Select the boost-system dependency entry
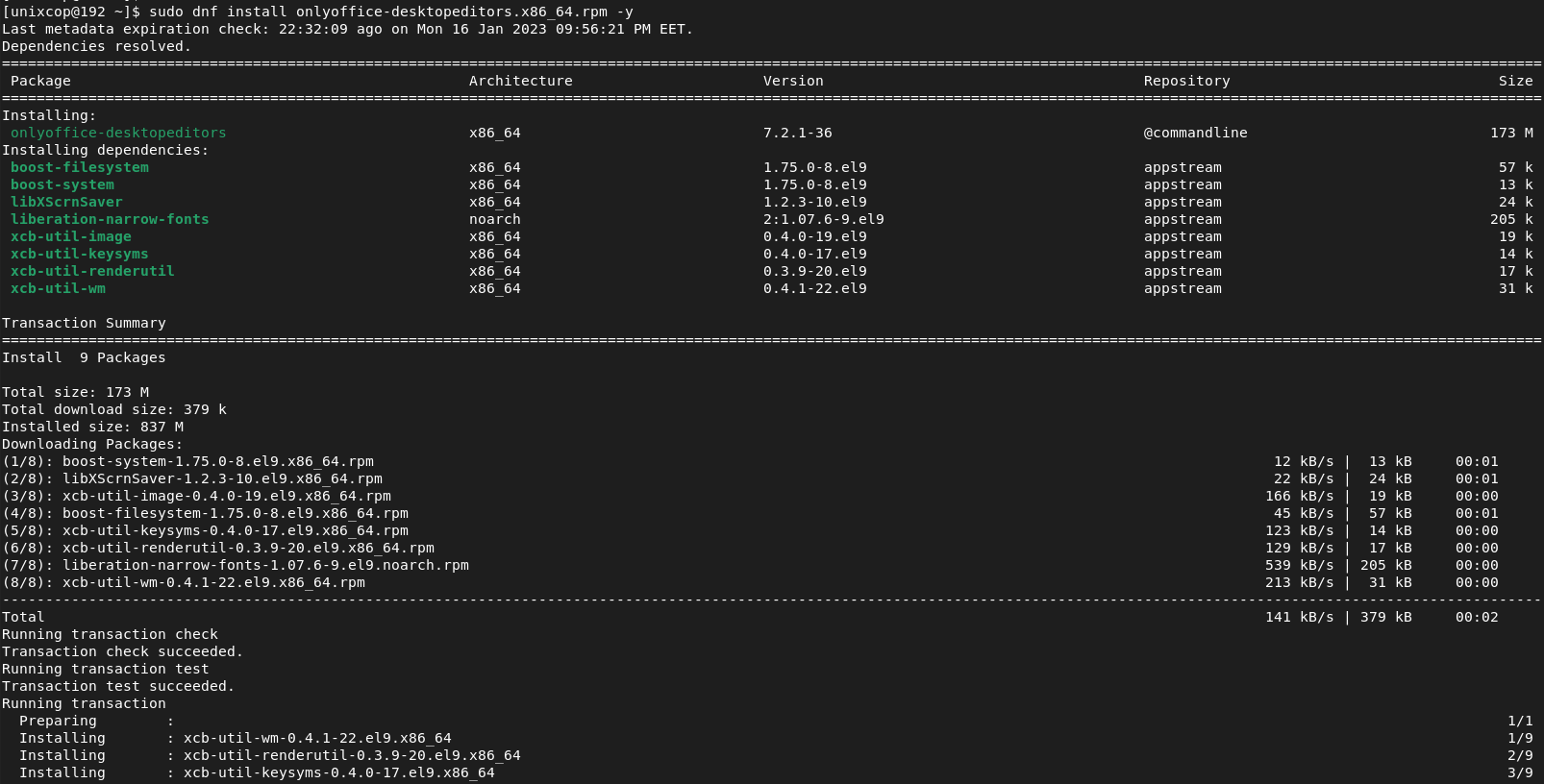This screenshot has height=784, width=1544. click(x=62, y=184)
